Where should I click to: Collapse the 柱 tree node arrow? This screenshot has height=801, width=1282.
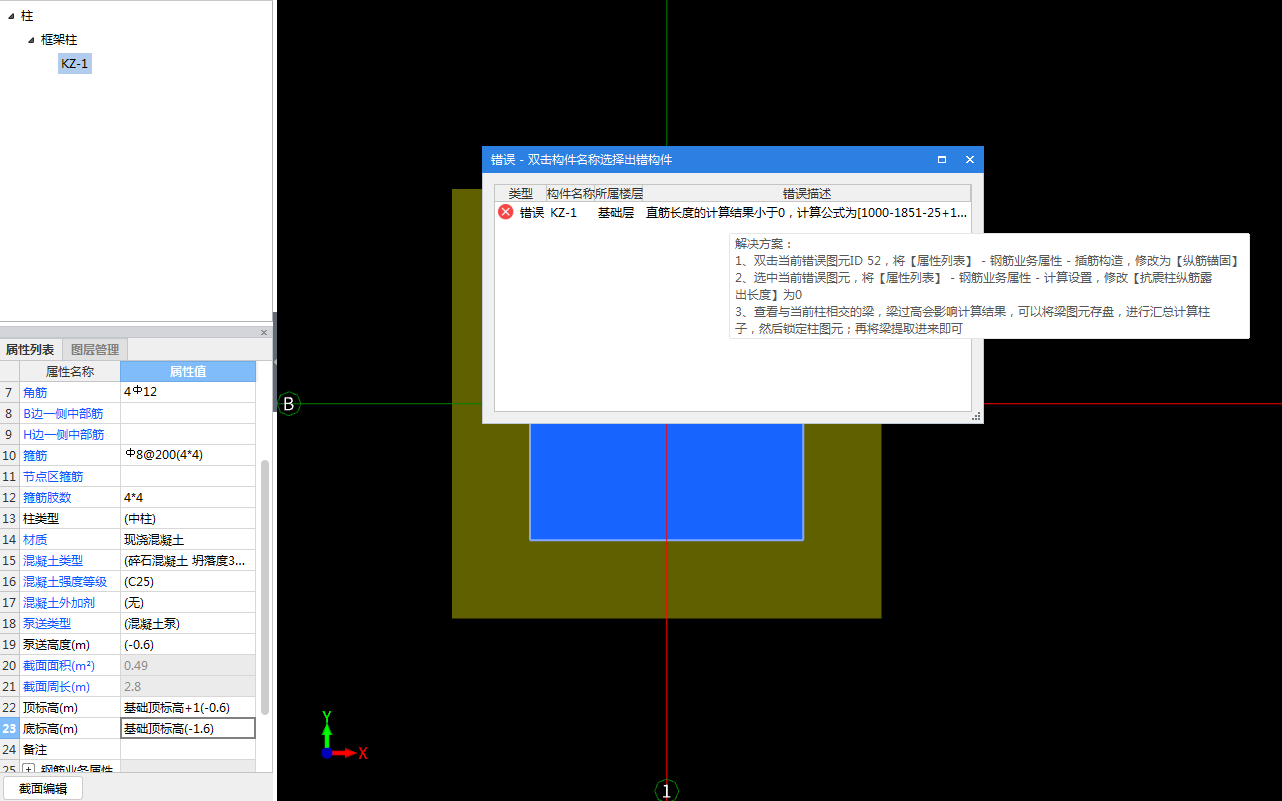pyautogui.click(x=10, y=16)
